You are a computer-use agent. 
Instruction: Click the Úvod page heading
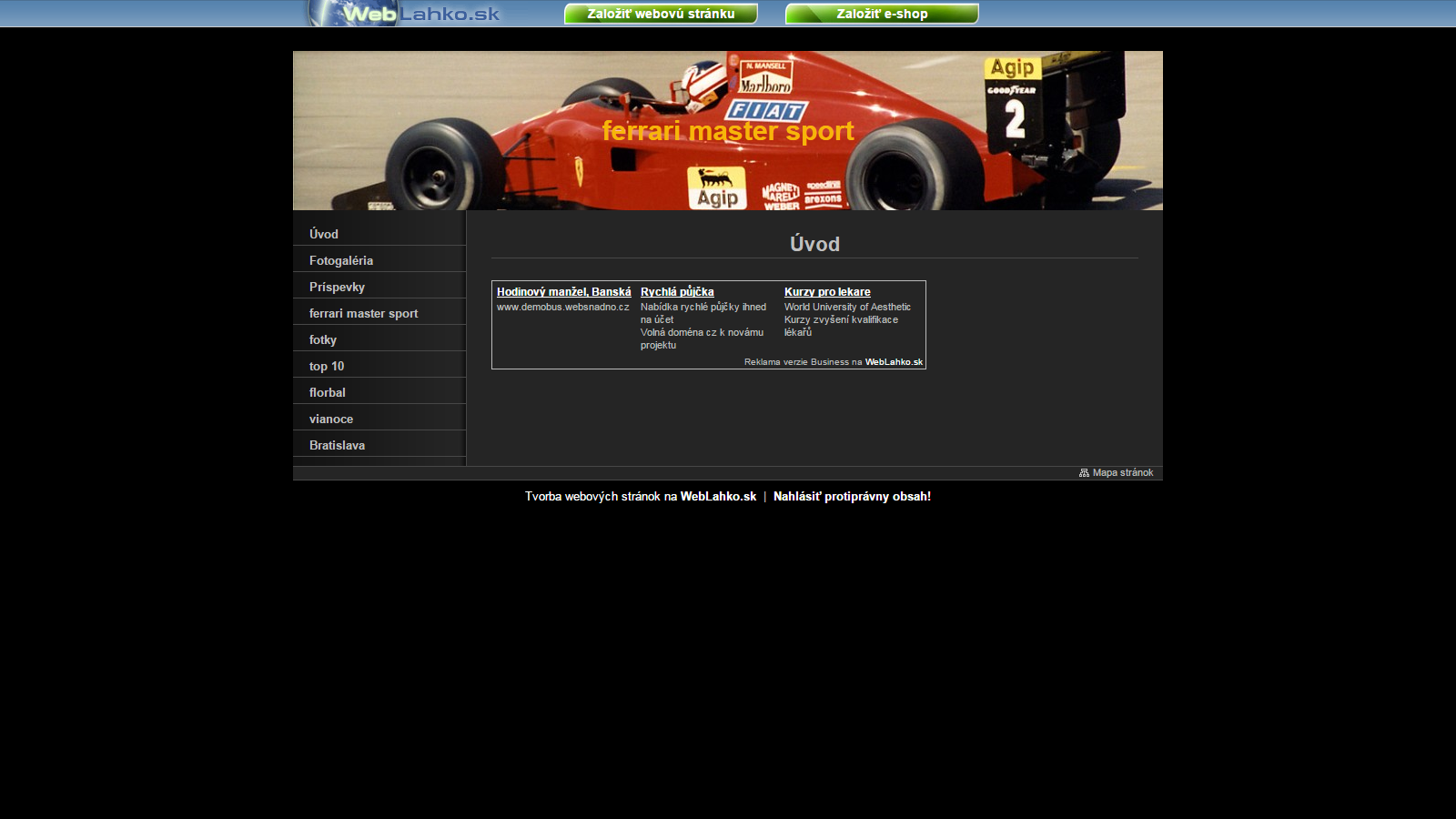(814, 244)
